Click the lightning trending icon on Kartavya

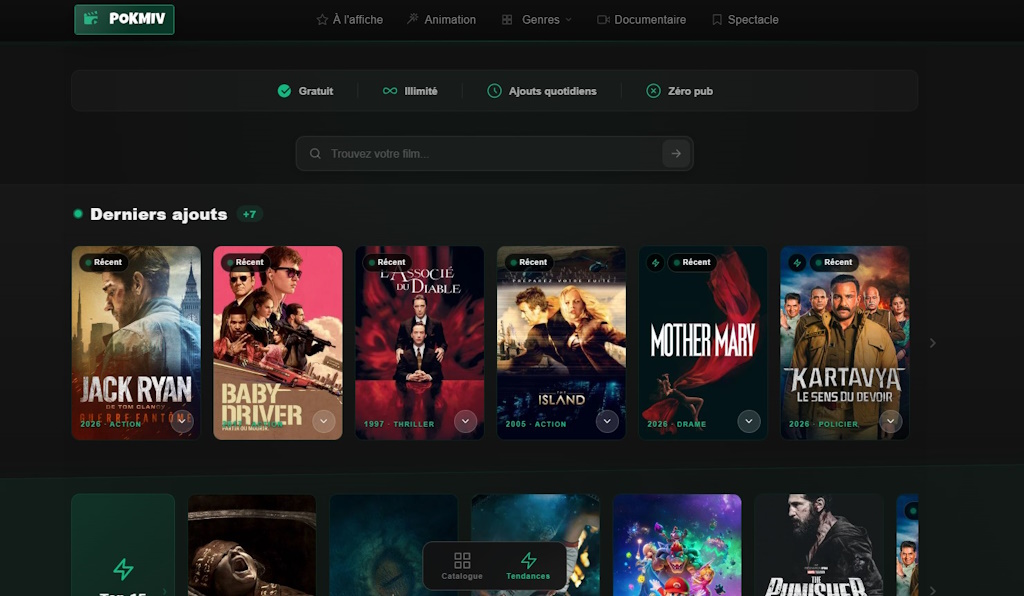(797, 262)
